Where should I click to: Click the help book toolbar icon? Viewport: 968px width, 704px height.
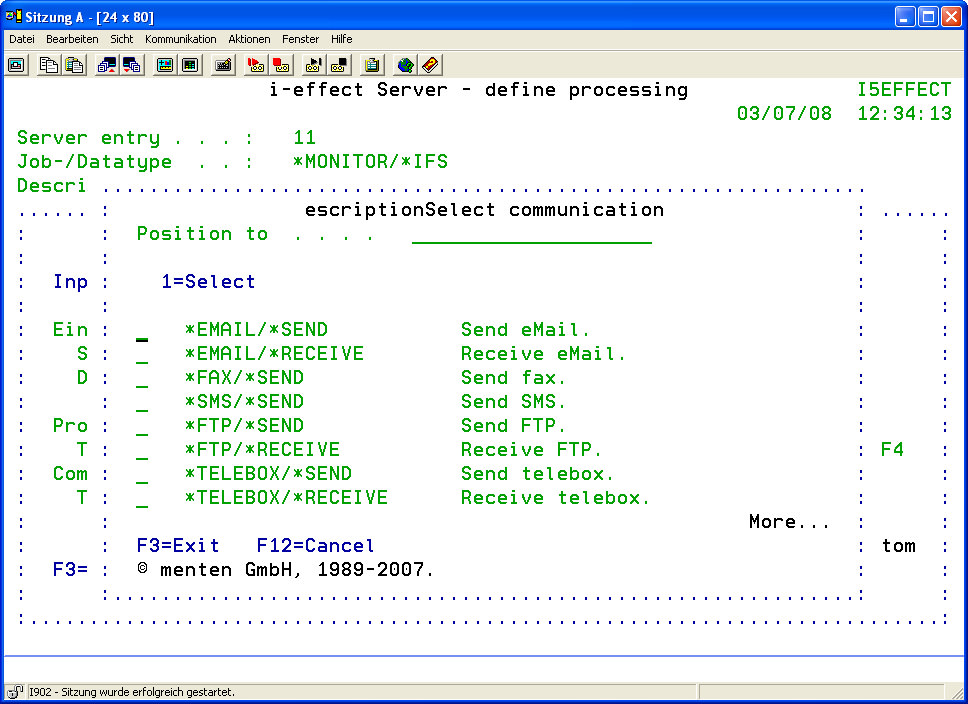430,65
